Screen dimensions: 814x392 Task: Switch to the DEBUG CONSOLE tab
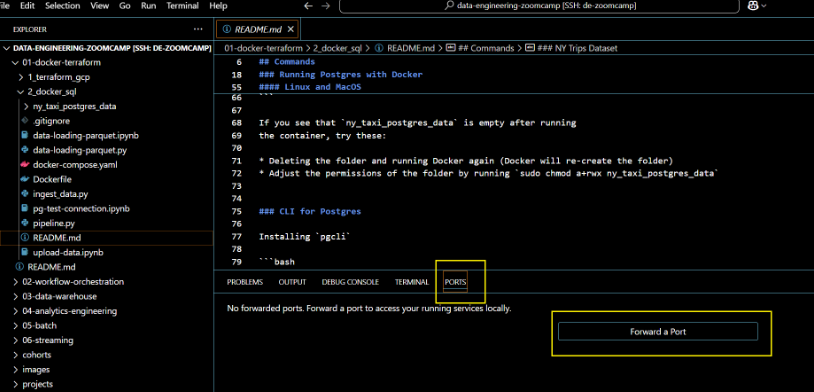pyautogui.click(x=350, y=282)
